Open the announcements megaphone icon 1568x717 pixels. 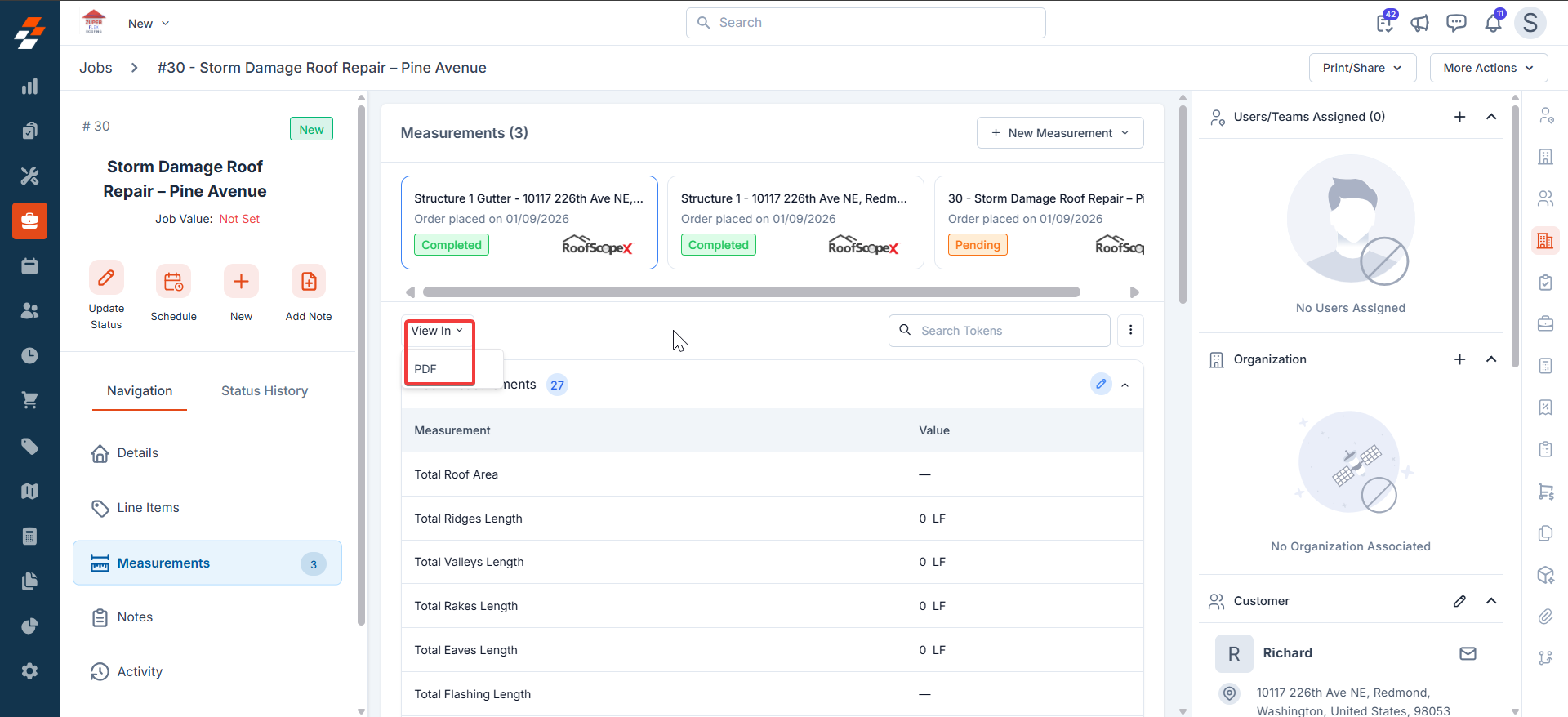point(1420,23)
